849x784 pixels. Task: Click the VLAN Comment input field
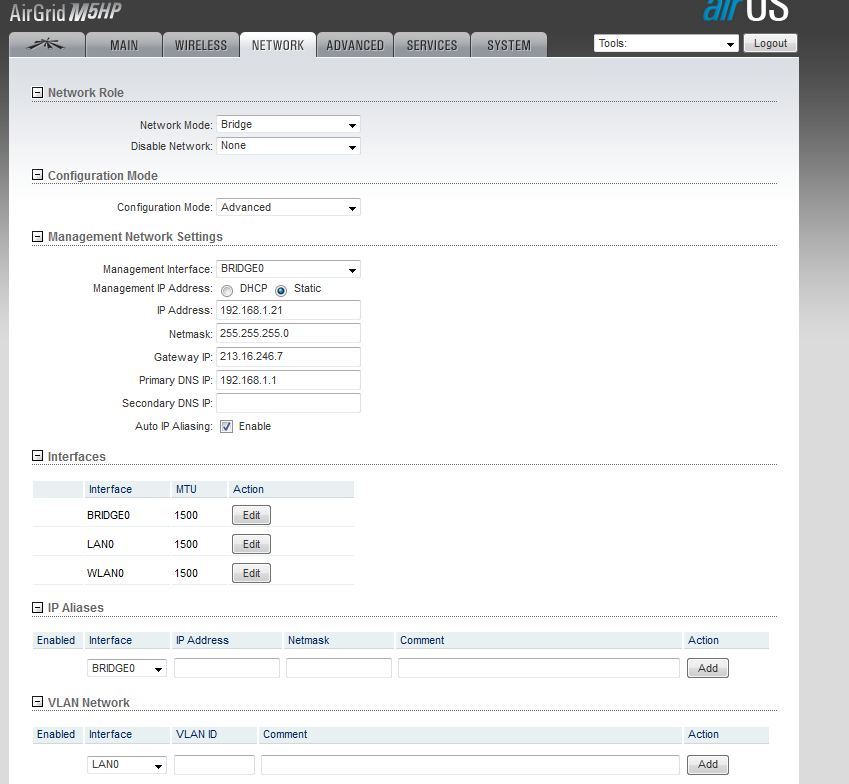[x=470, y=765]
